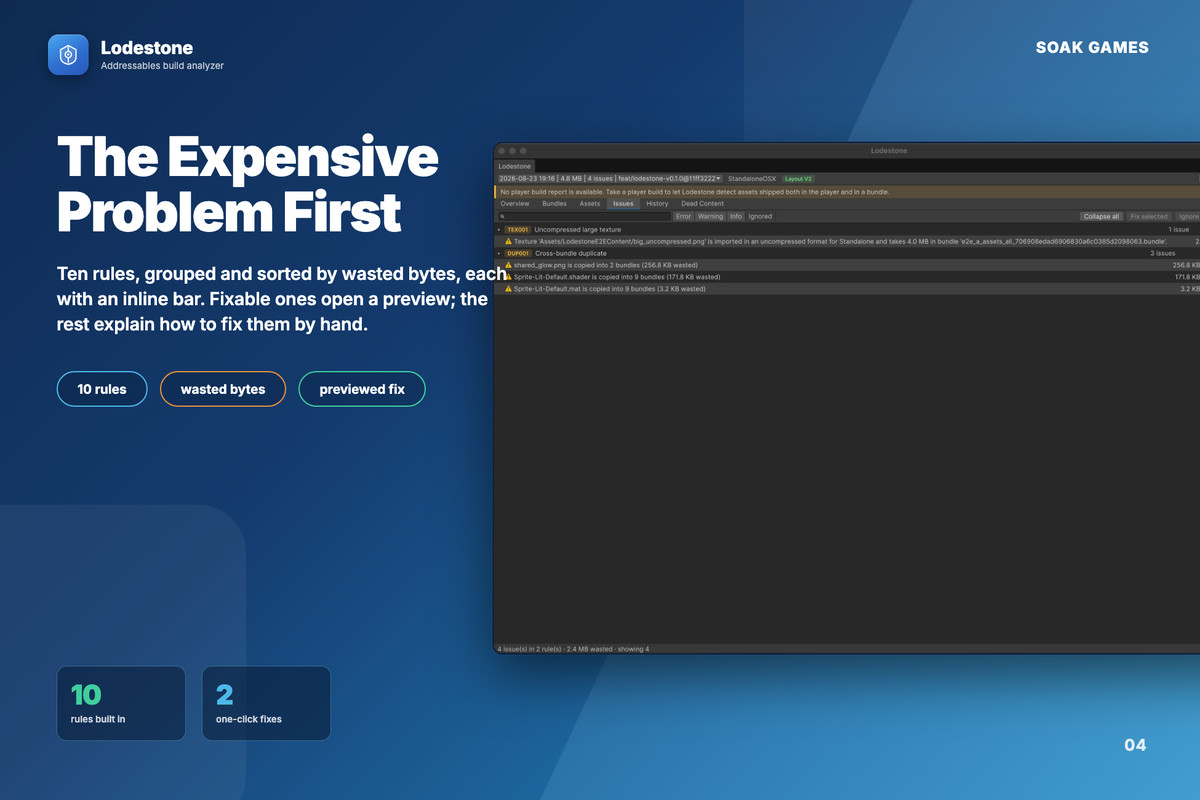Screen dimensions: 1200x800
Task: Collapse the Cross-bundle duplicate group
Action: [499, 253]
